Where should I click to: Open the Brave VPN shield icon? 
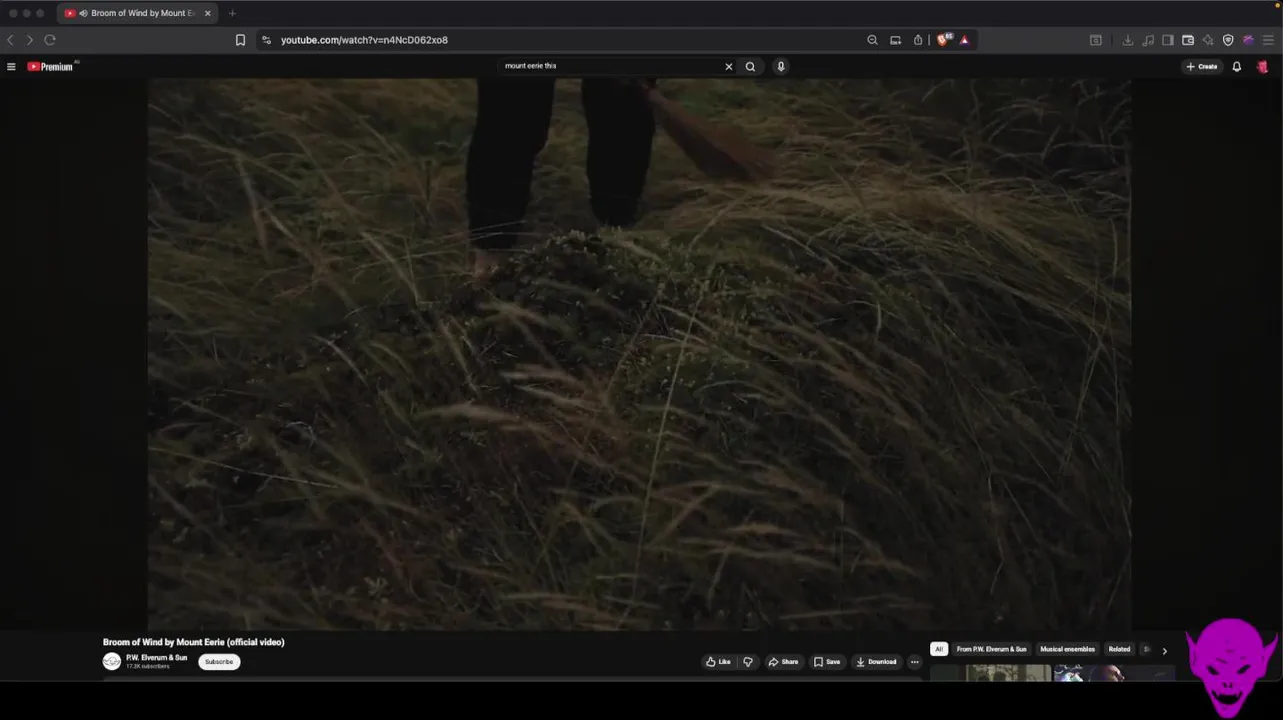[1228, 40]
